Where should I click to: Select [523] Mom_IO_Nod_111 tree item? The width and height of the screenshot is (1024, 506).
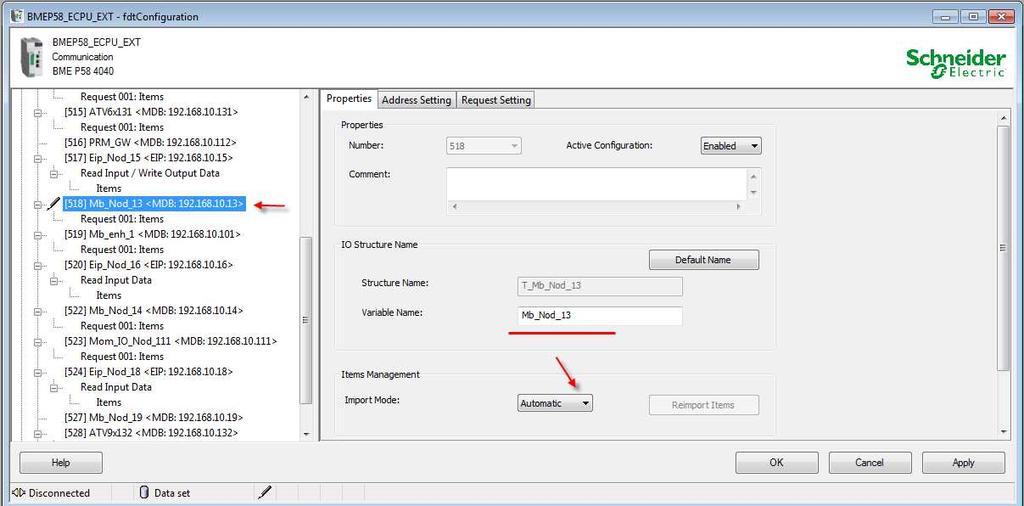click(170, 341)
